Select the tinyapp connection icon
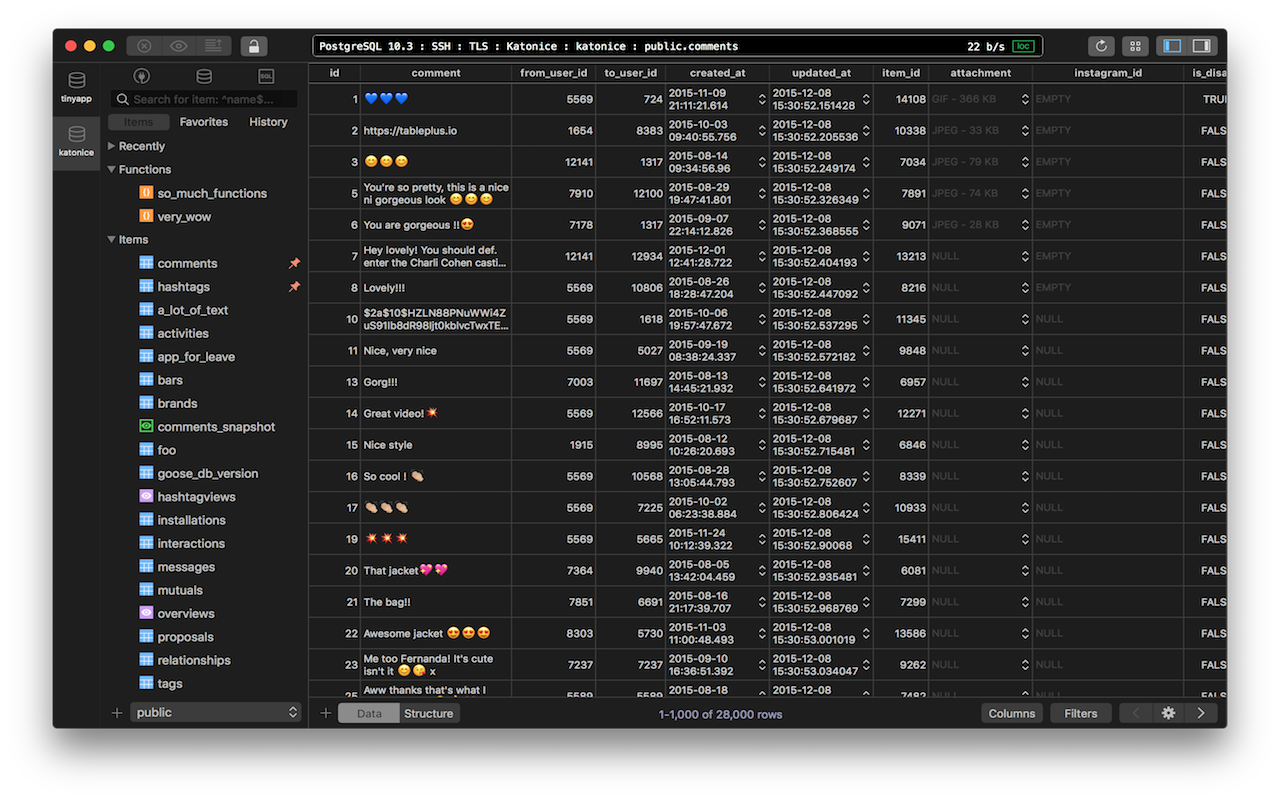The image size is (1280, 800). 76,87
